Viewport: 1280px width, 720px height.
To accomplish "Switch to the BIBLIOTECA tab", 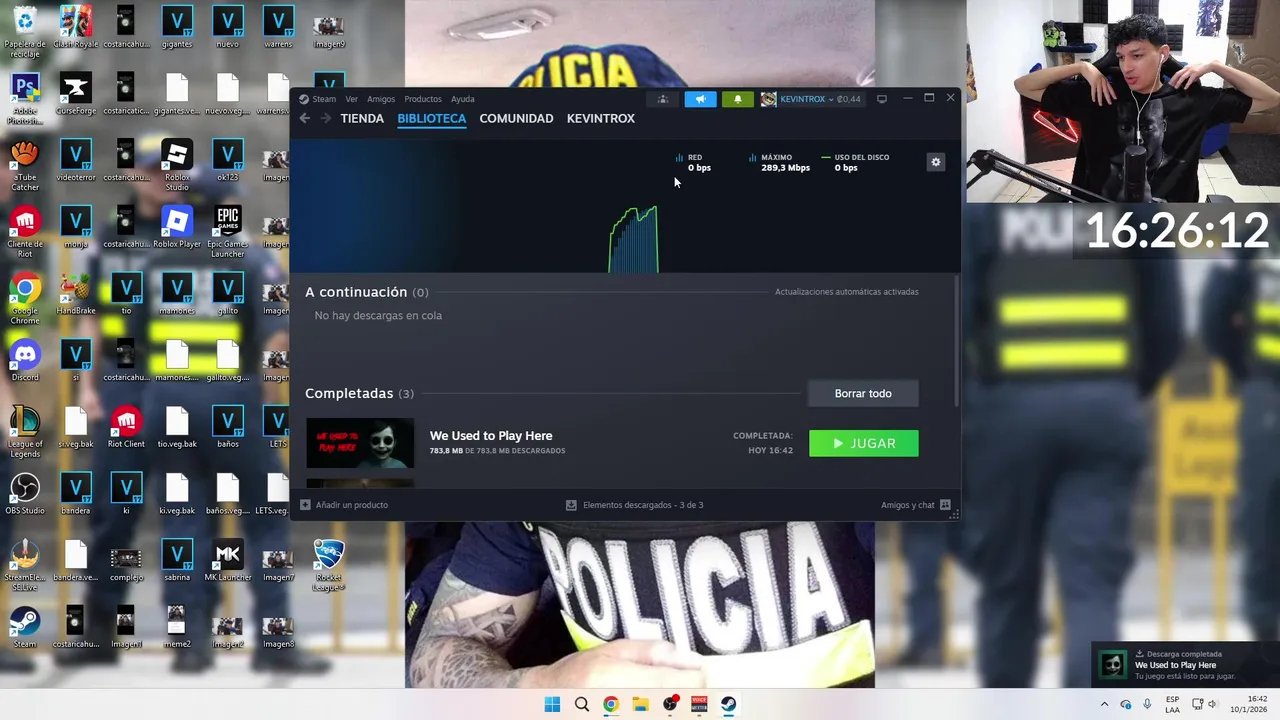I will click(431, 118).
